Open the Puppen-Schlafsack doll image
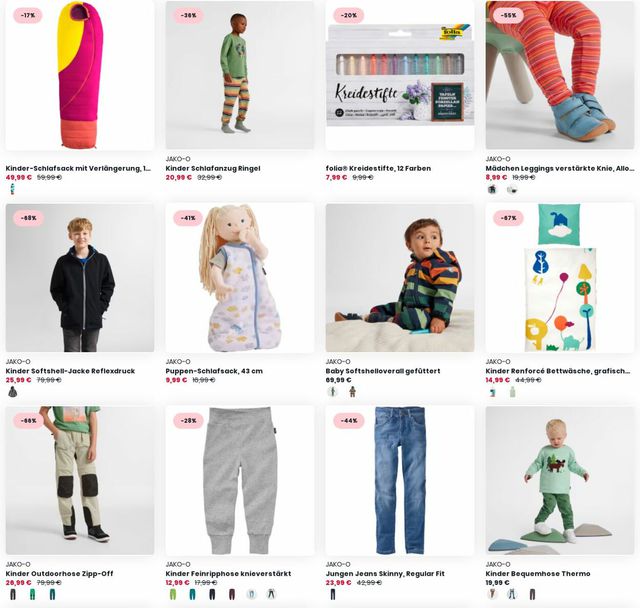Image resolution: width=640 pixels, height=608 pixels. (240, 278)
